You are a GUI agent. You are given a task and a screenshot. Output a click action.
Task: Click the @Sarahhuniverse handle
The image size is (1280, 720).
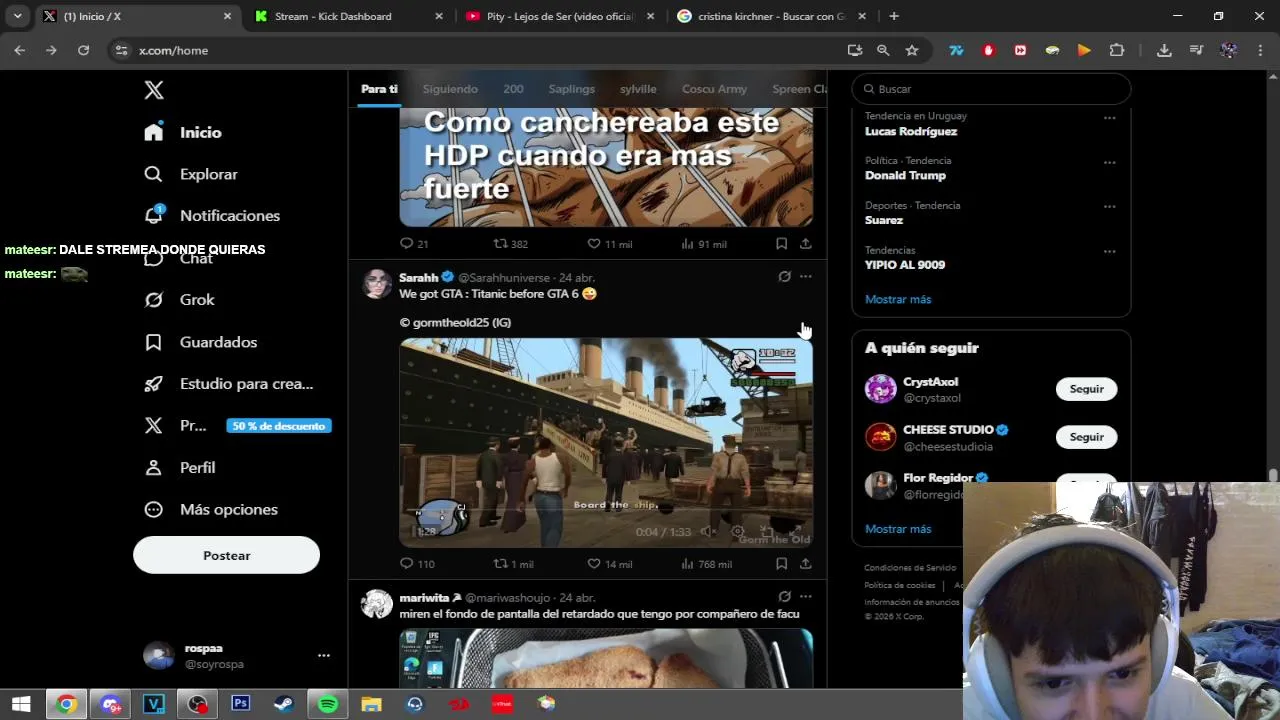[x=504, y=278]
